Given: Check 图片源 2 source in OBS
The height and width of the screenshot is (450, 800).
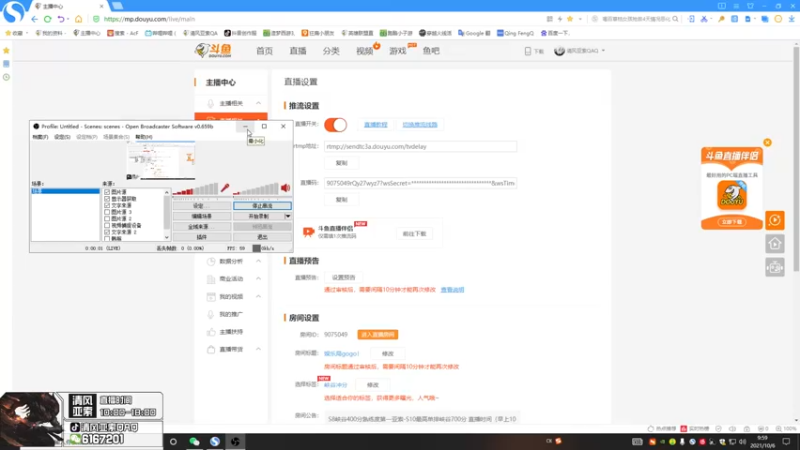Looking at the screenshot, I should point(107,218).
